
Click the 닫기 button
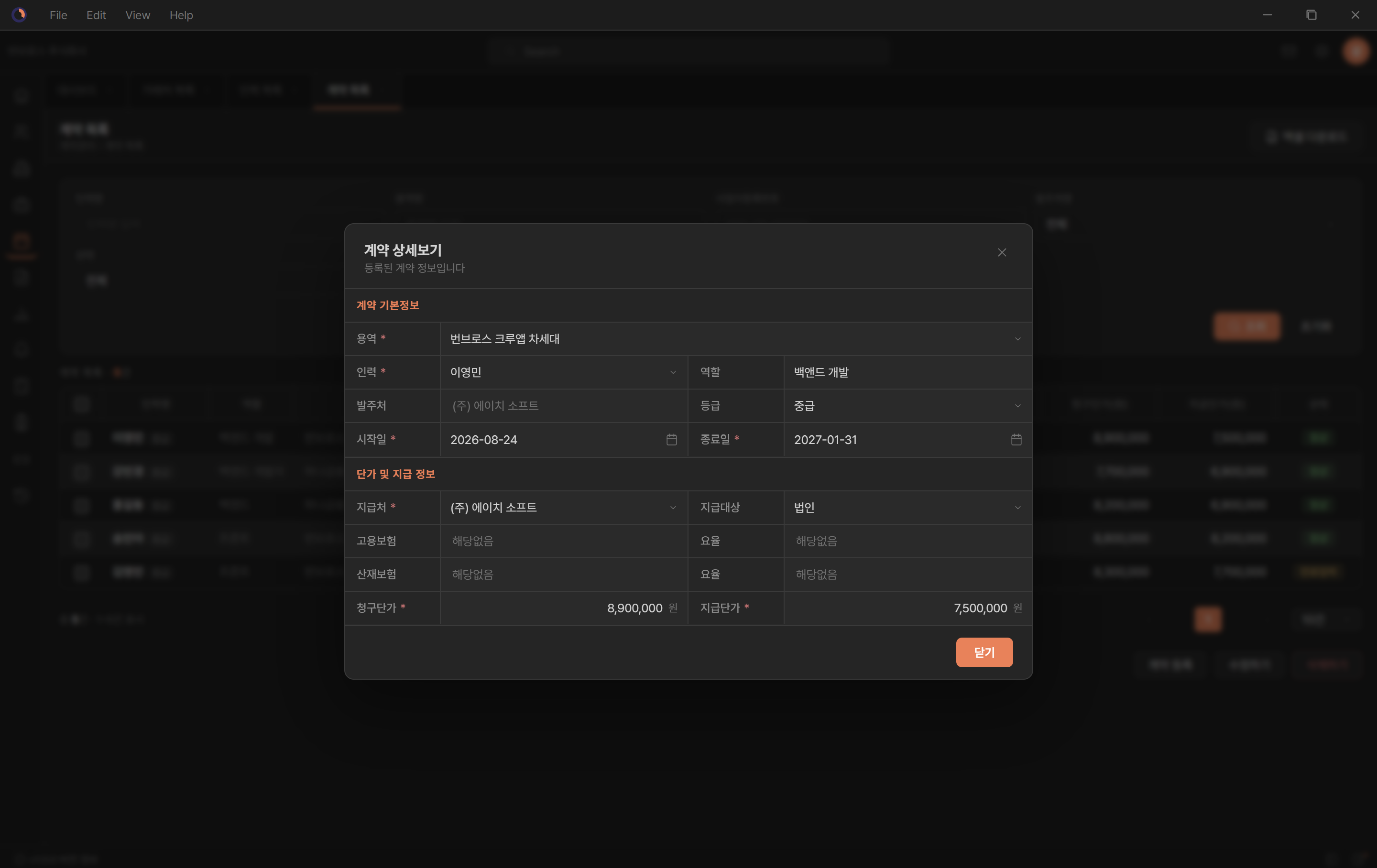click(984, 652)
